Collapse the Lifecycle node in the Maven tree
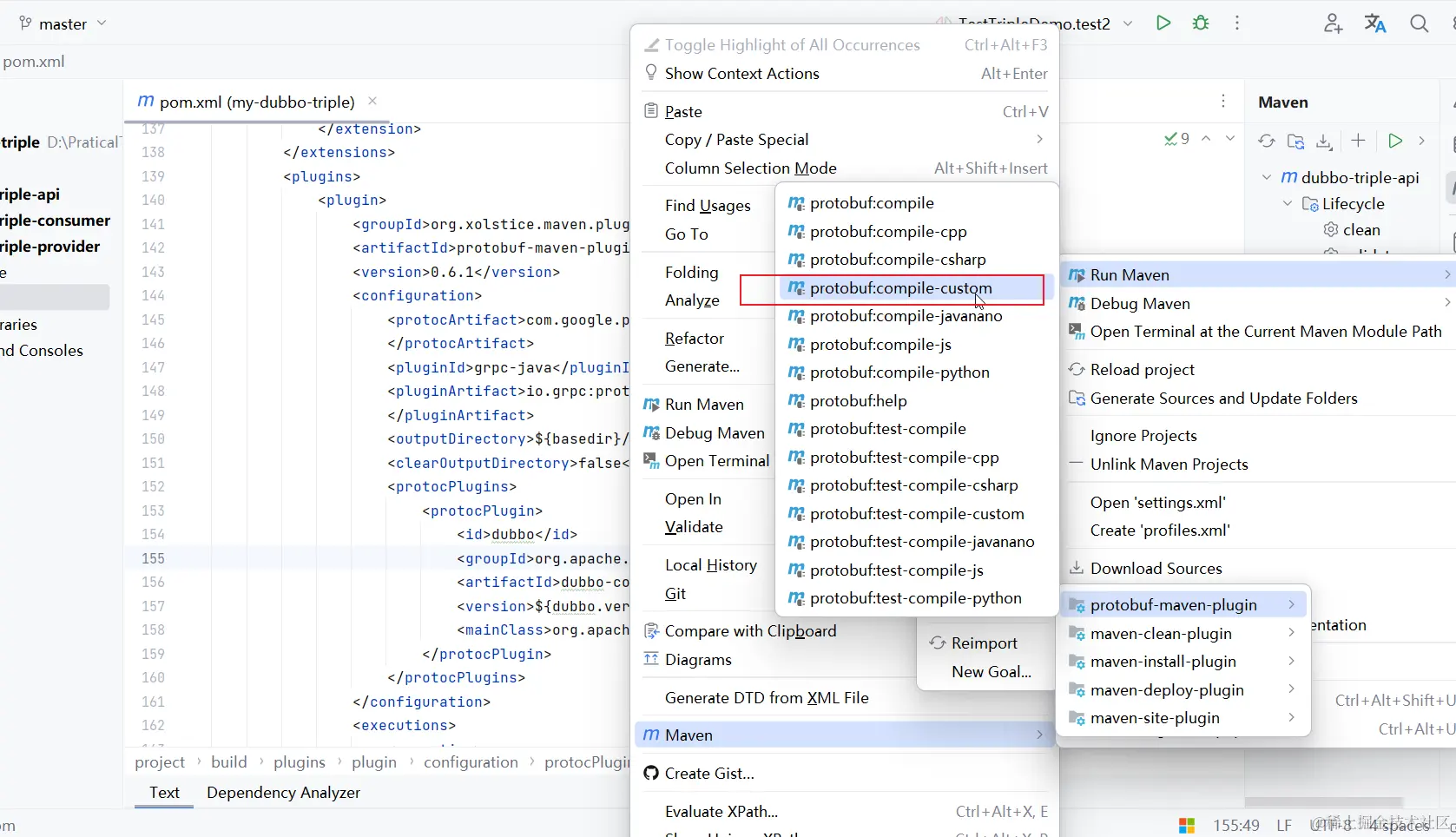Screen dimensions: 1456x837 click(1288, 204)
